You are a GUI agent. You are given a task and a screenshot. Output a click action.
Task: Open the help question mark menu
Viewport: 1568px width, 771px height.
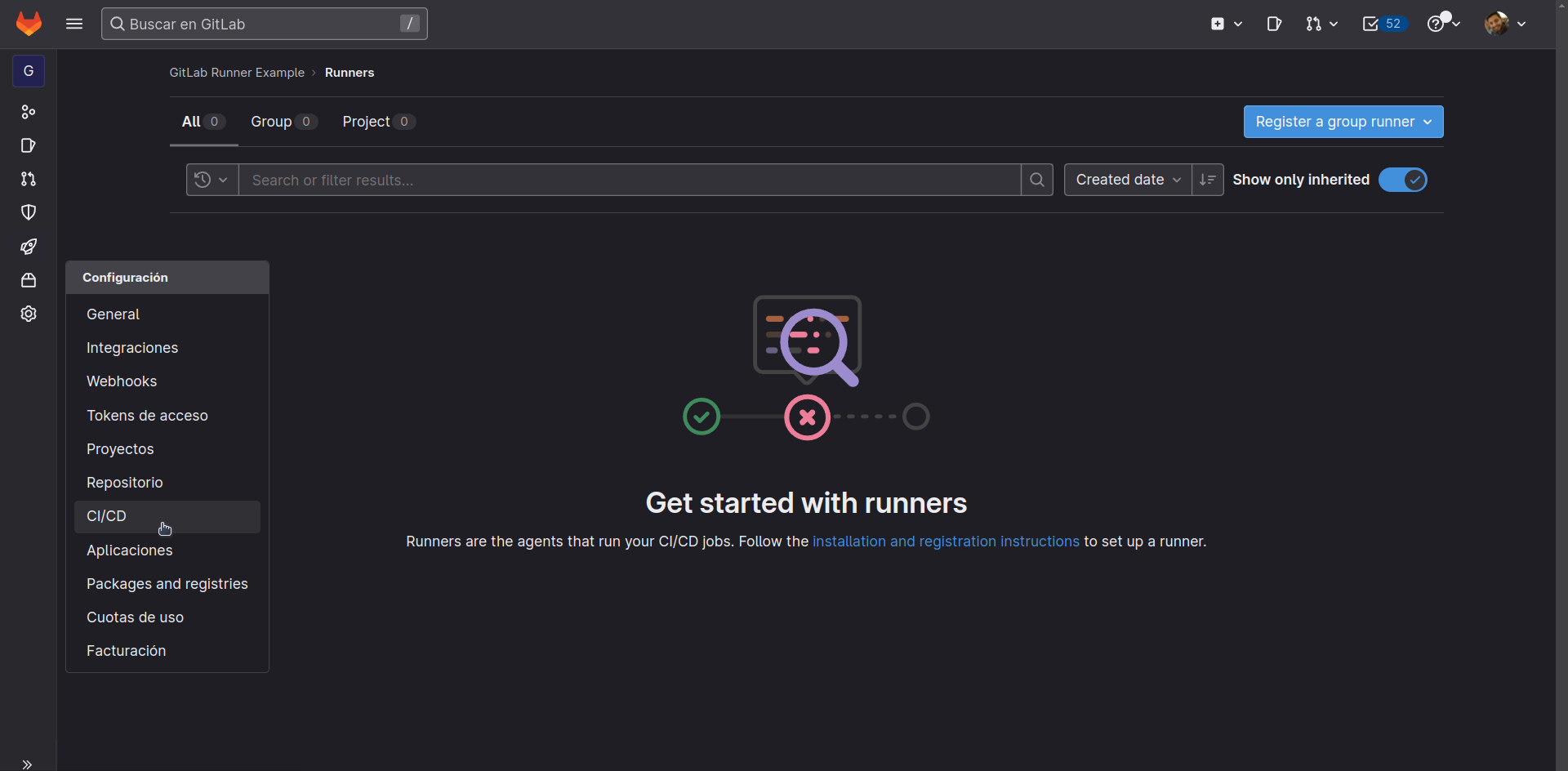click(1443, 24)
